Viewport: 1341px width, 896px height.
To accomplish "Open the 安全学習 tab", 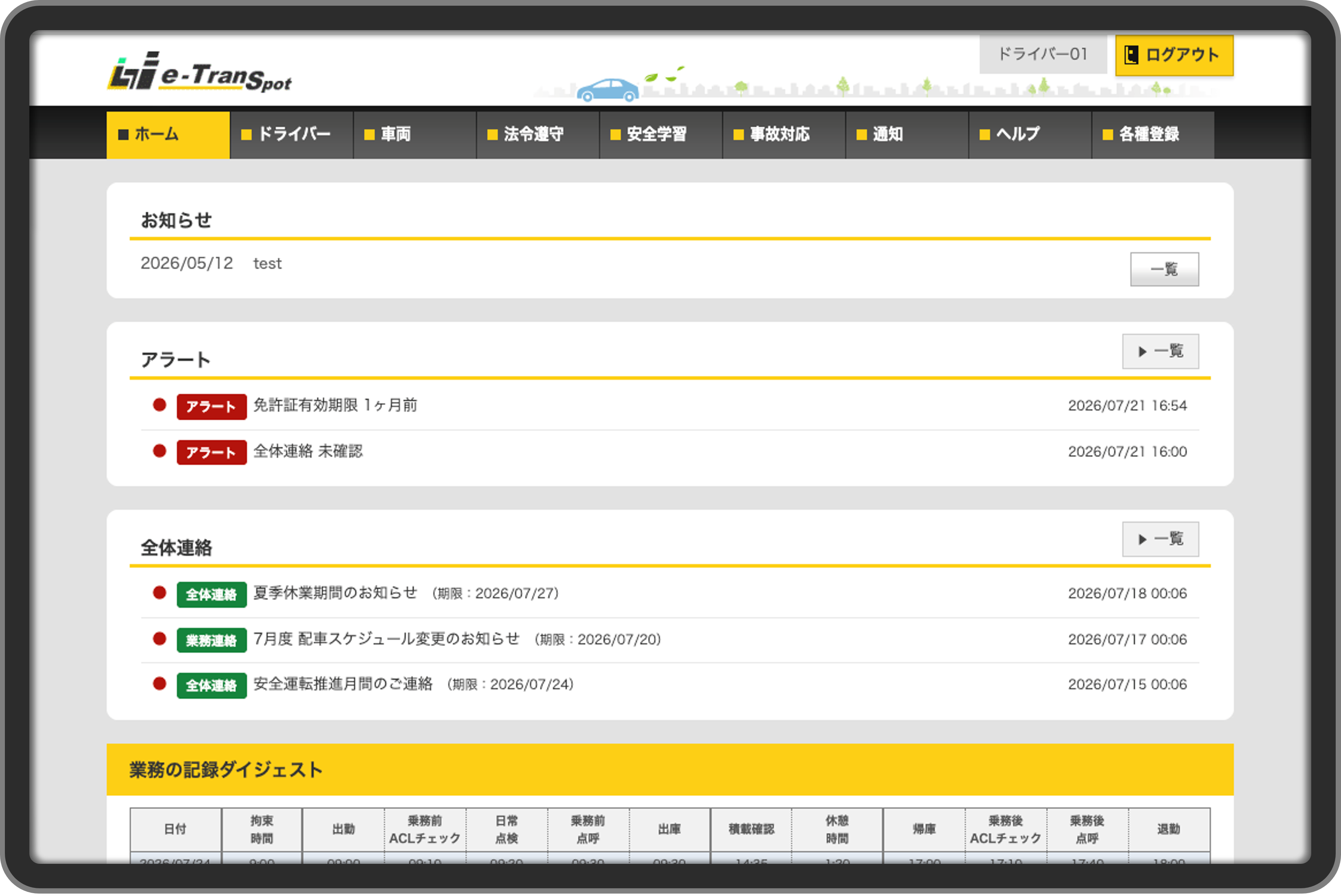I will click(661, 135).
